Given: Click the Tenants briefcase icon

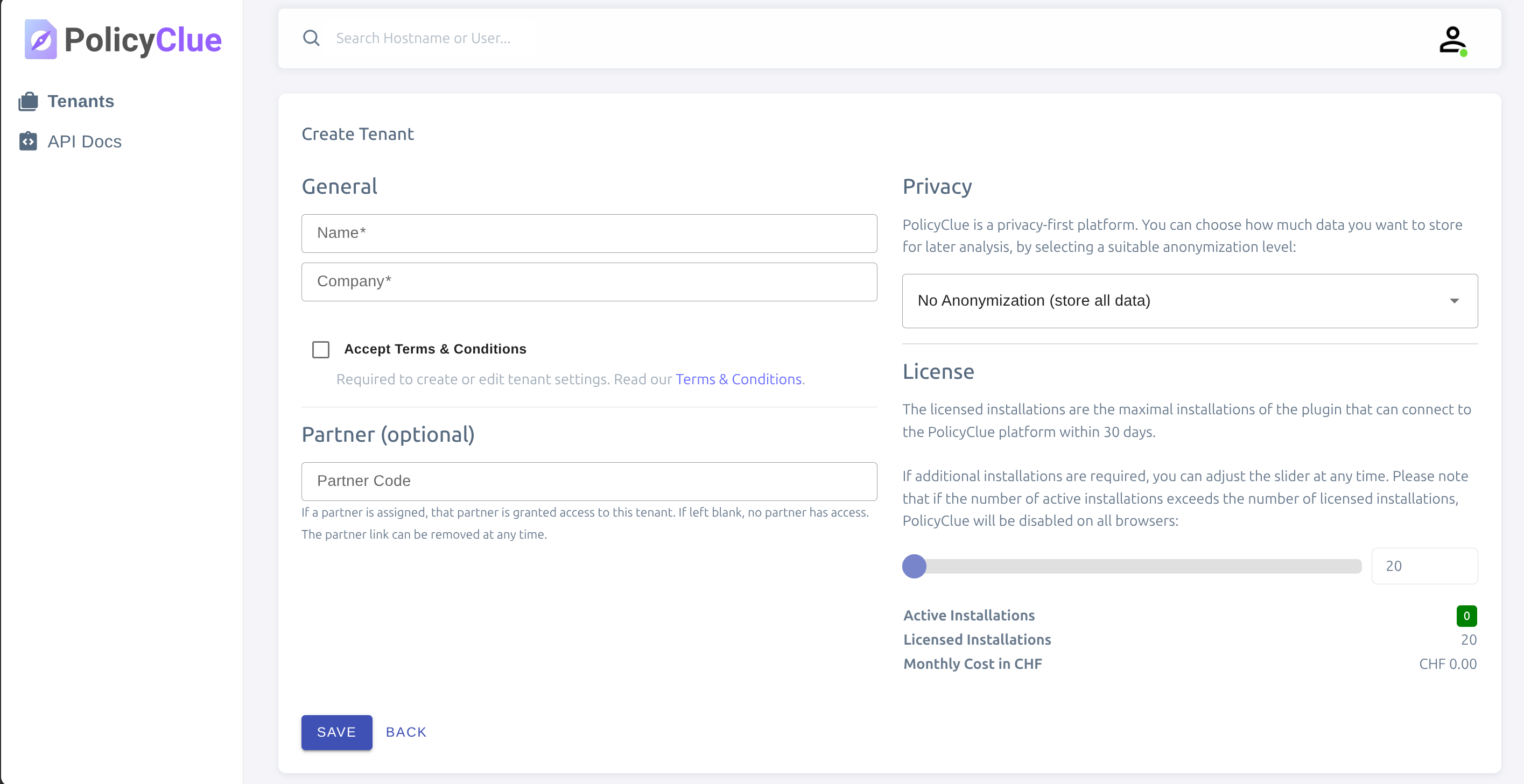Looking at the screenshot, I should pyautogui.click(x=28, y=102).
